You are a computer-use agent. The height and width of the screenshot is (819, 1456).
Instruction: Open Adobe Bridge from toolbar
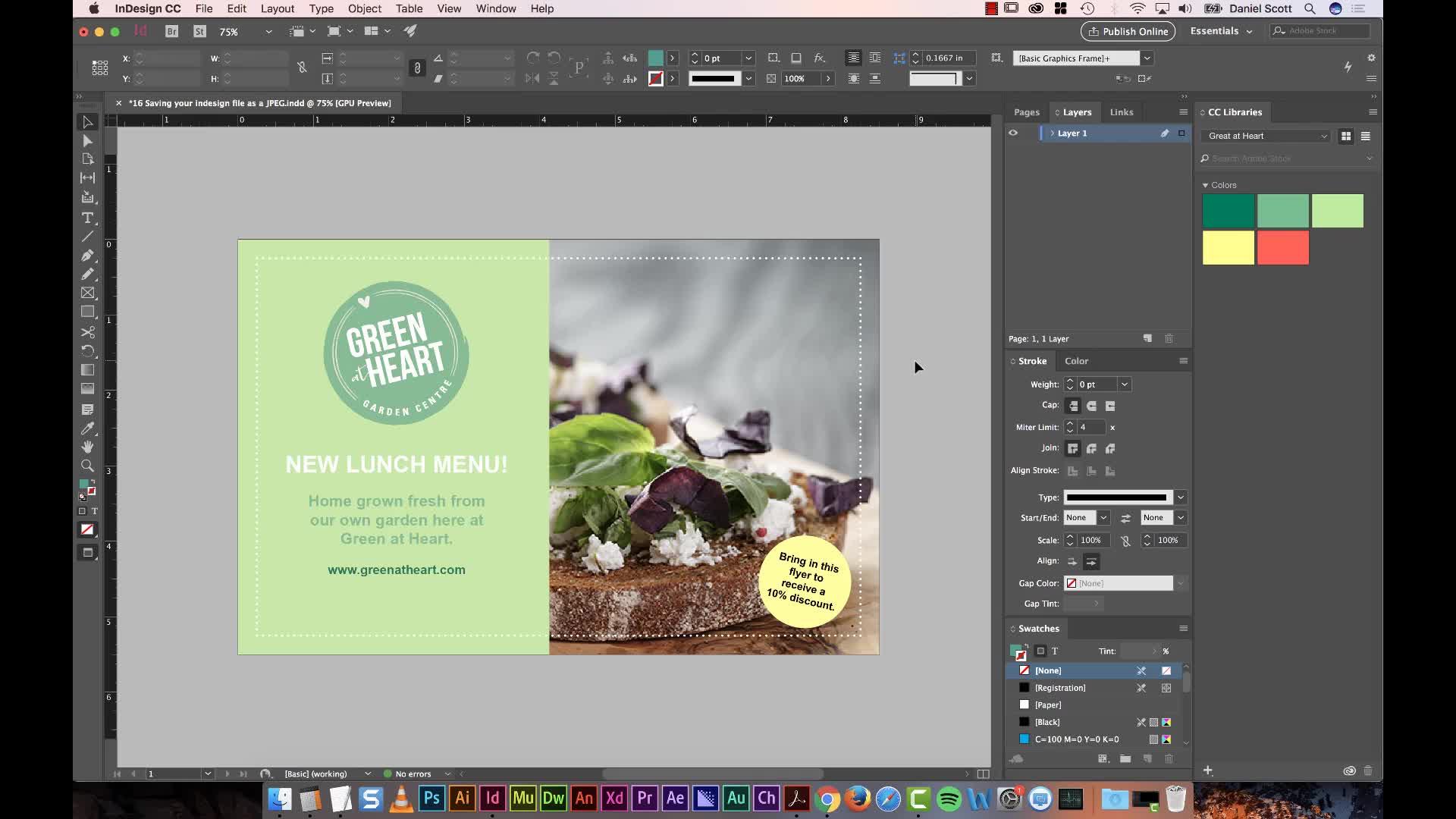(x=171, y=31)
